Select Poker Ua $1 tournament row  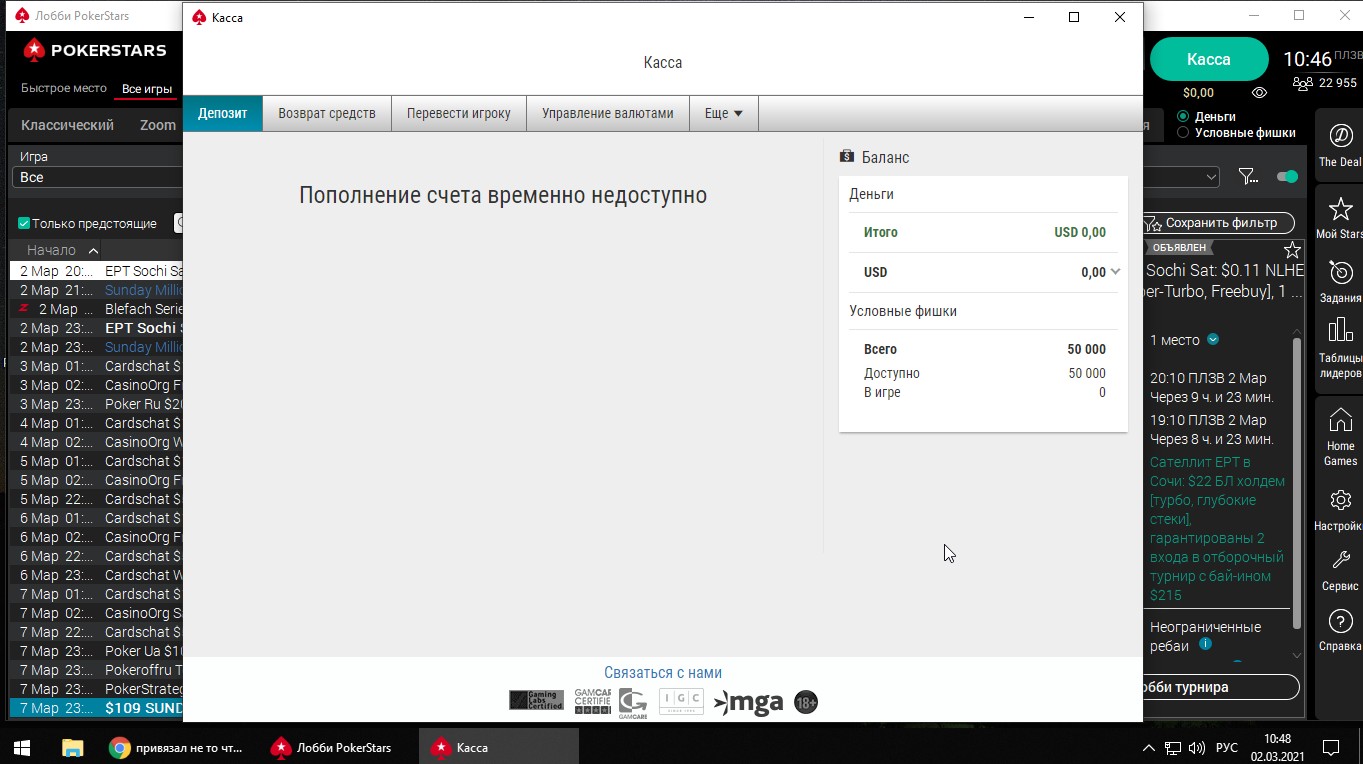click(x=96, y=651)
